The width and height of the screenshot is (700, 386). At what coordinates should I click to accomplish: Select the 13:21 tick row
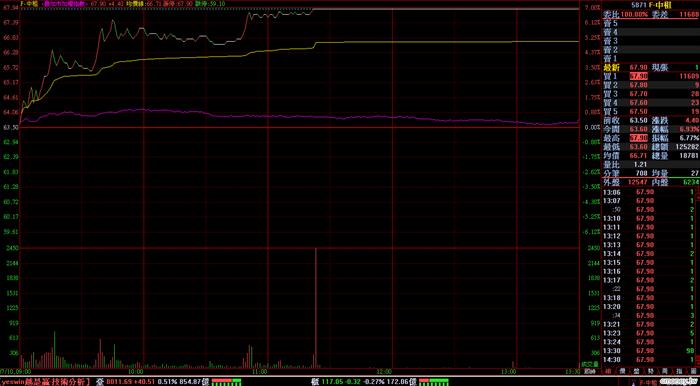pos(650,324)
